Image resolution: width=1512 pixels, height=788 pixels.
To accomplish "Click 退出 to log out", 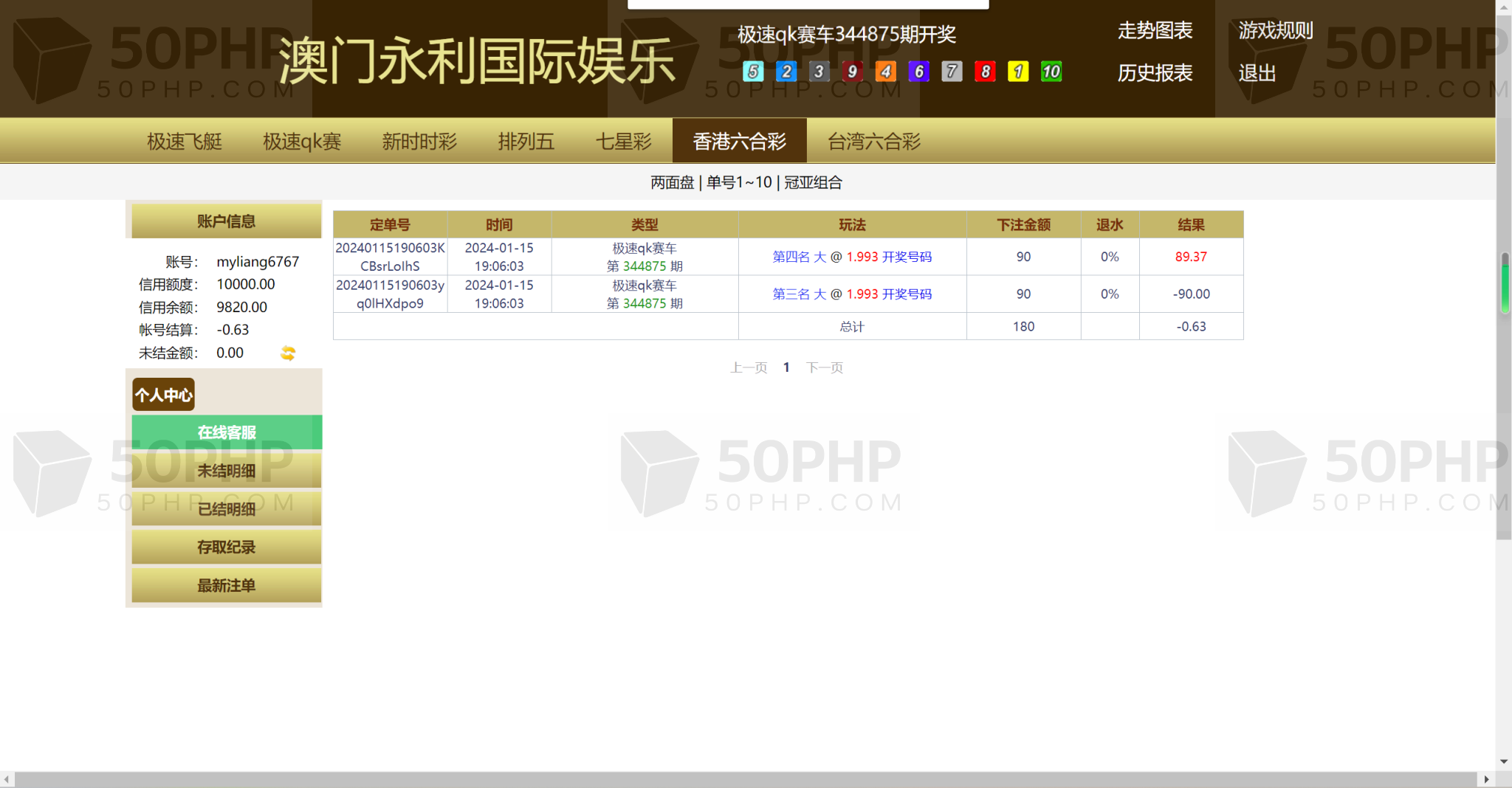I will pos(1257,73).
